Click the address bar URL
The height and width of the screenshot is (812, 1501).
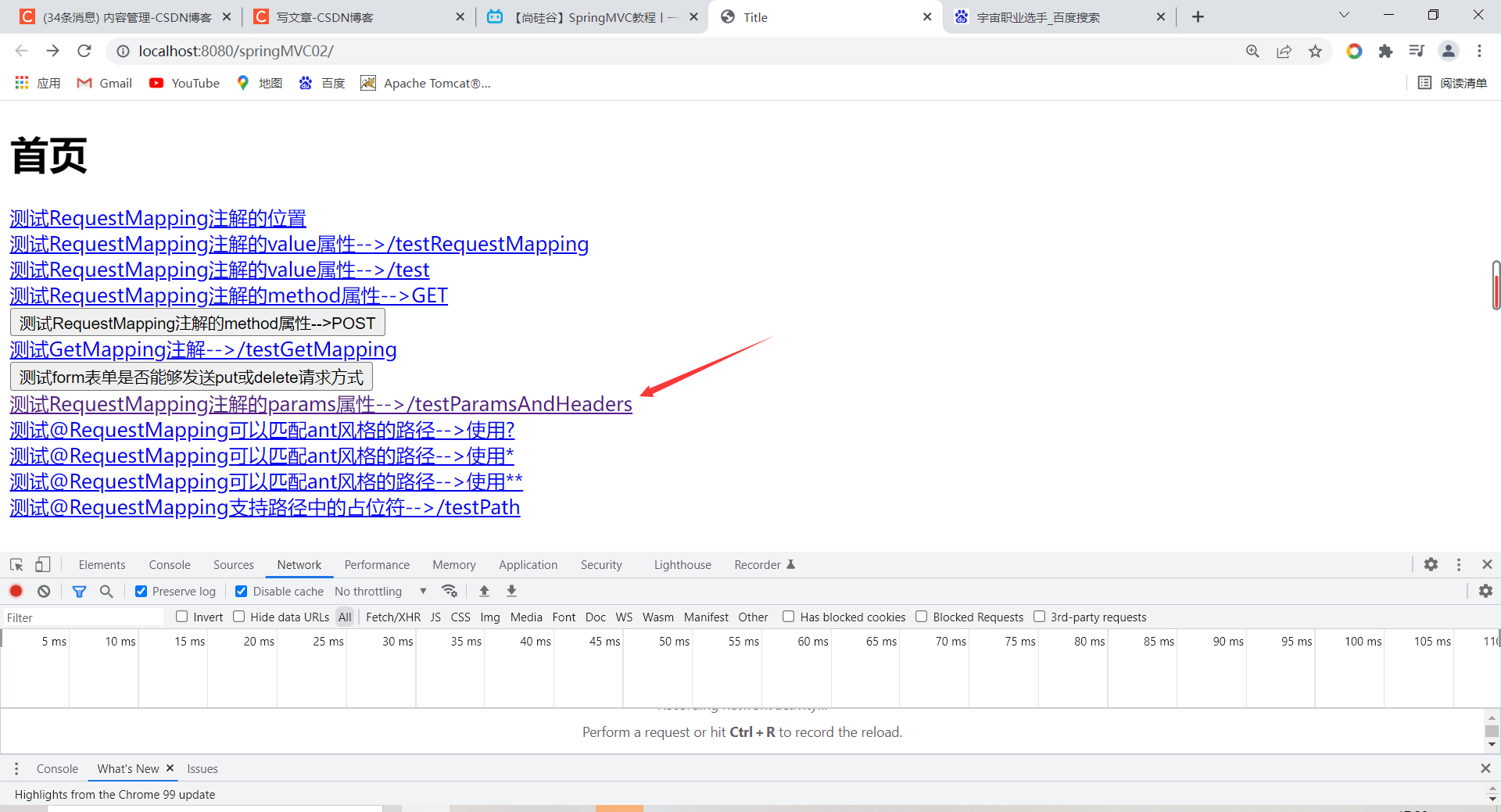click(236, 51)
